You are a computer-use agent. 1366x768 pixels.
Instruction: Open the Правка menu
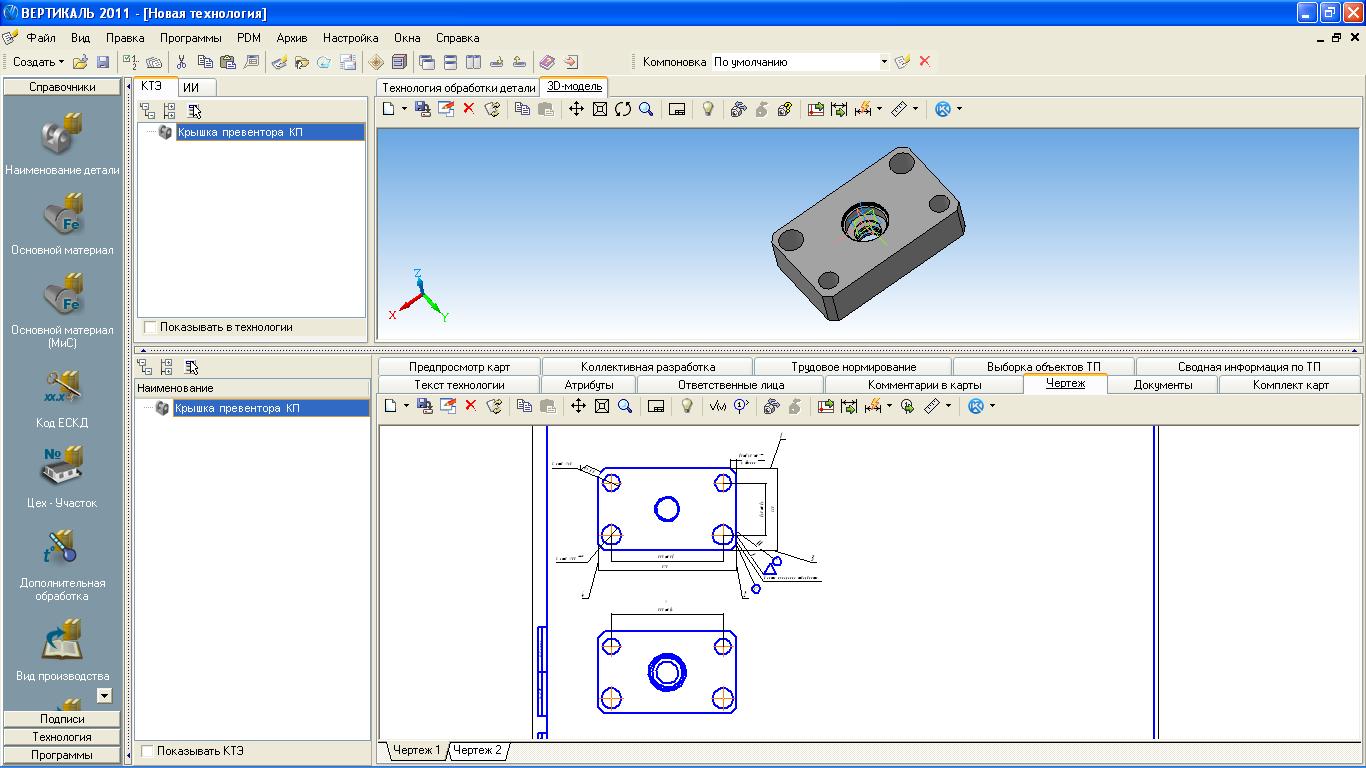point(125,38)
